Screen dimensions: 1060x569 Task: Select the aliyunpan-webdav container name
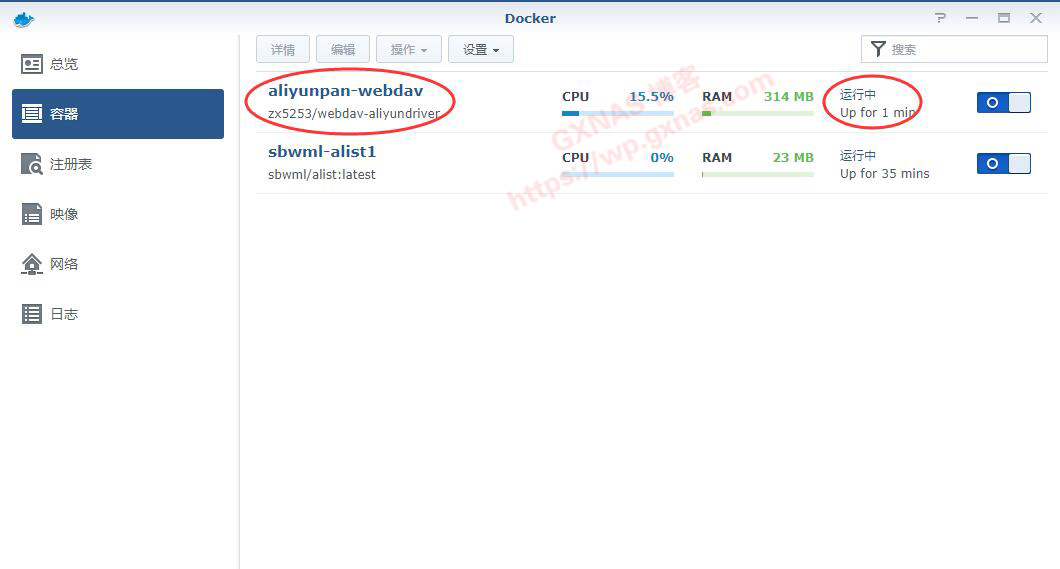click(345, 91)
